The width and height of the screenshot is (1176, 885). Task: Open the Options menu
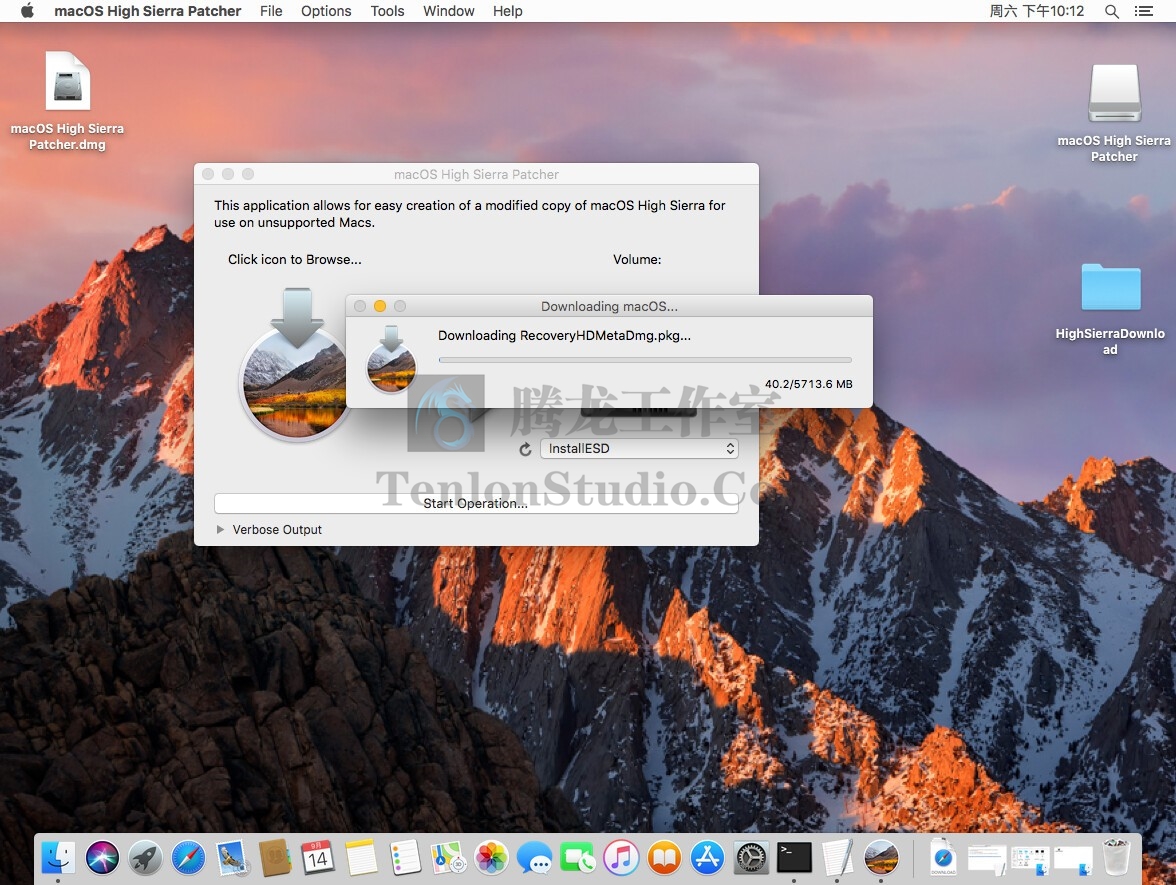pos(326,10)
